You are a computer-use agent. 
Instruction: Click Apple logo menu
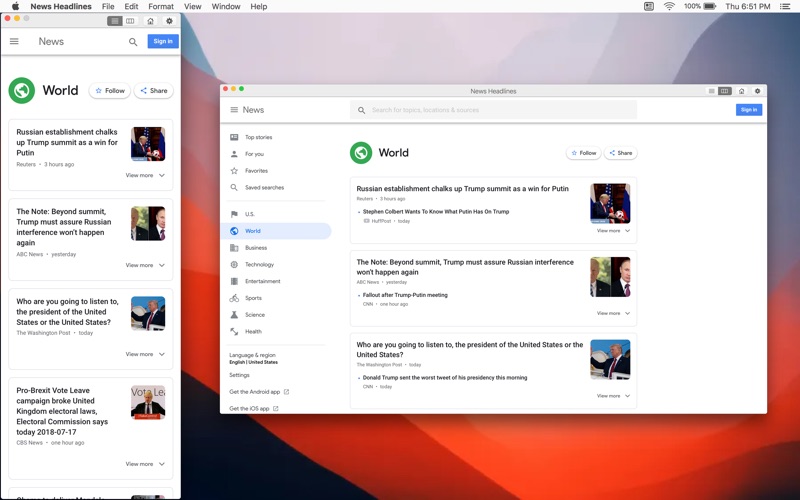pos(15,6)
